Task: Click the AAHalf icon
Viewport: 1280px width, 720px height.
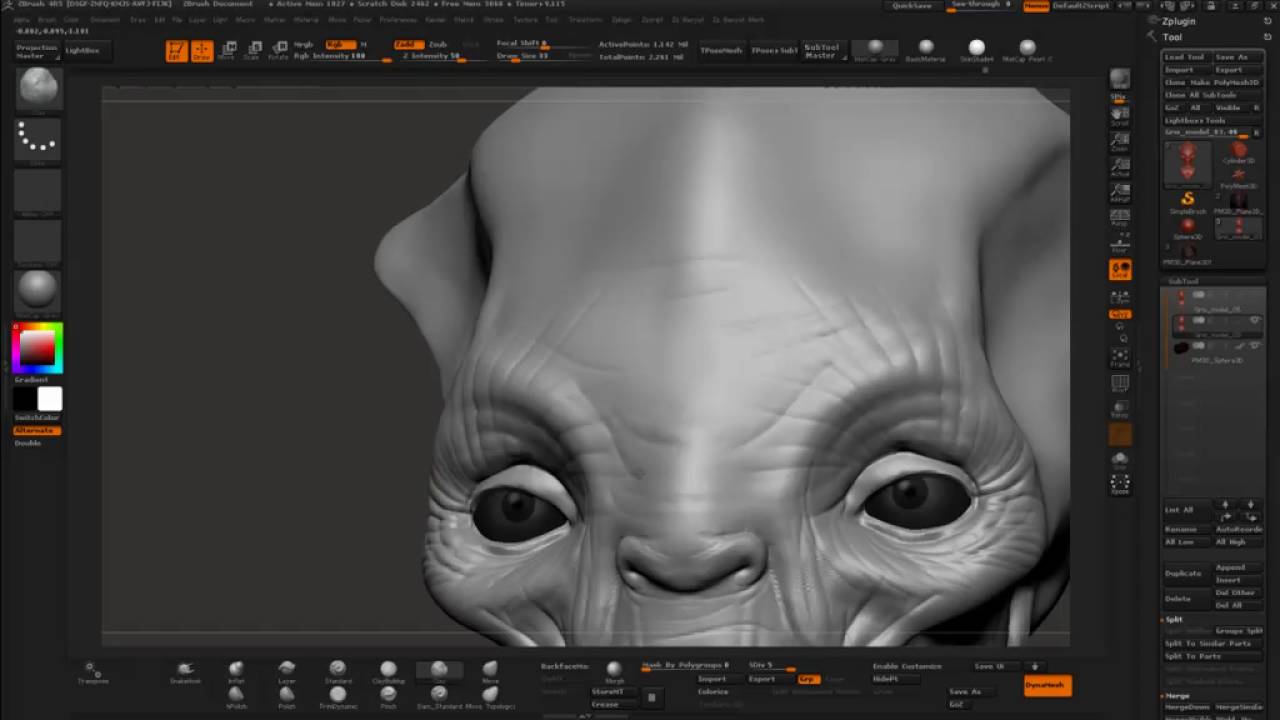Action: coord(1120,192)
